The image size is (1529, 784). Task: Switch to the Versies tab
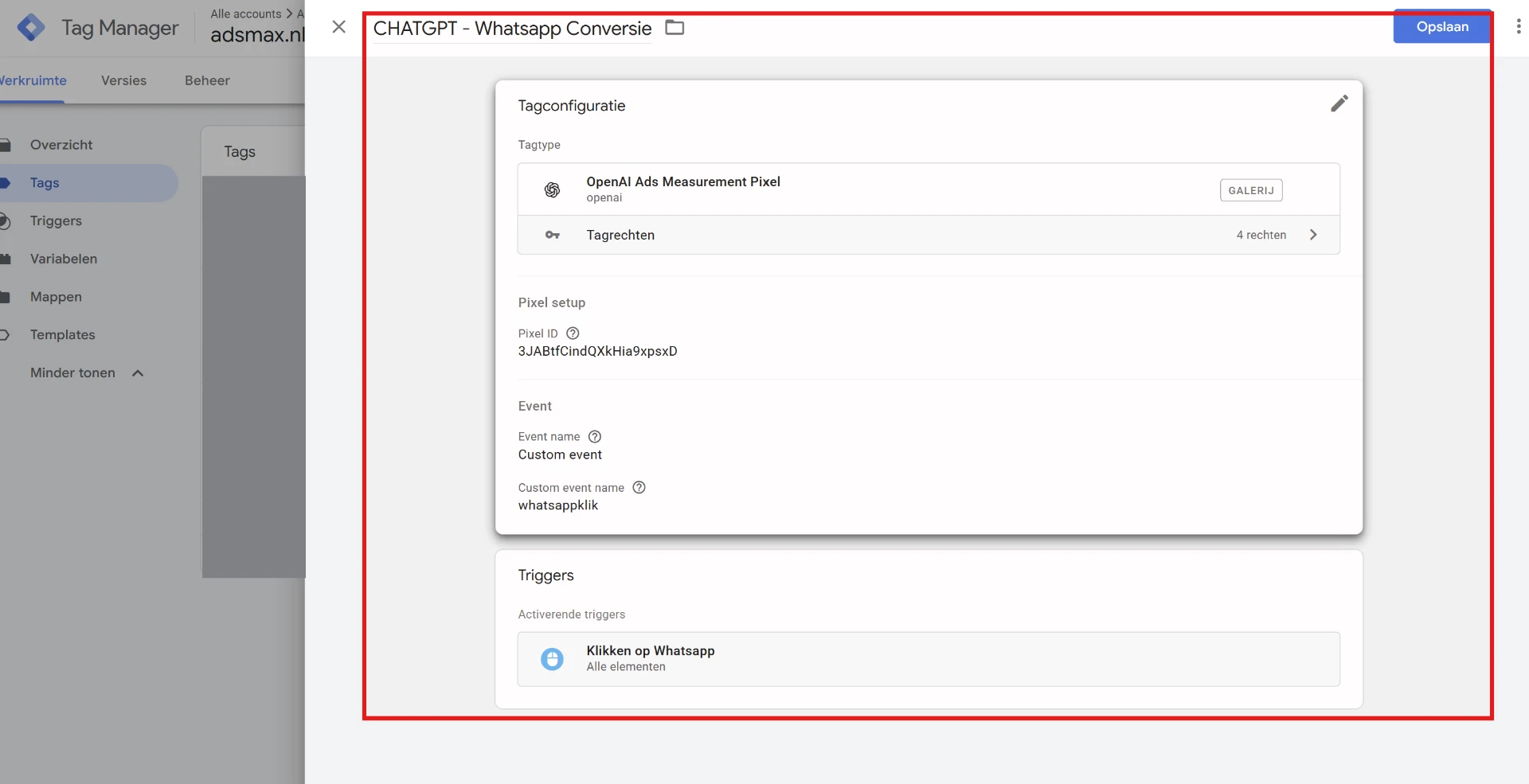point(123,80)
